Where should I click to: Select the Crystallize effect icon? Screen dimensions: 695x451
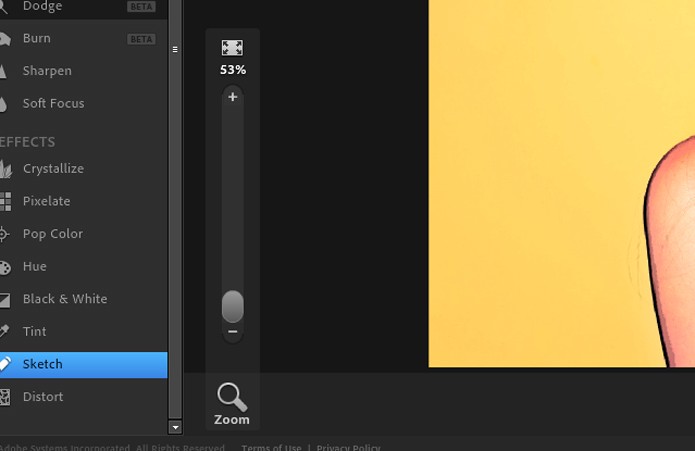(5, 169)
